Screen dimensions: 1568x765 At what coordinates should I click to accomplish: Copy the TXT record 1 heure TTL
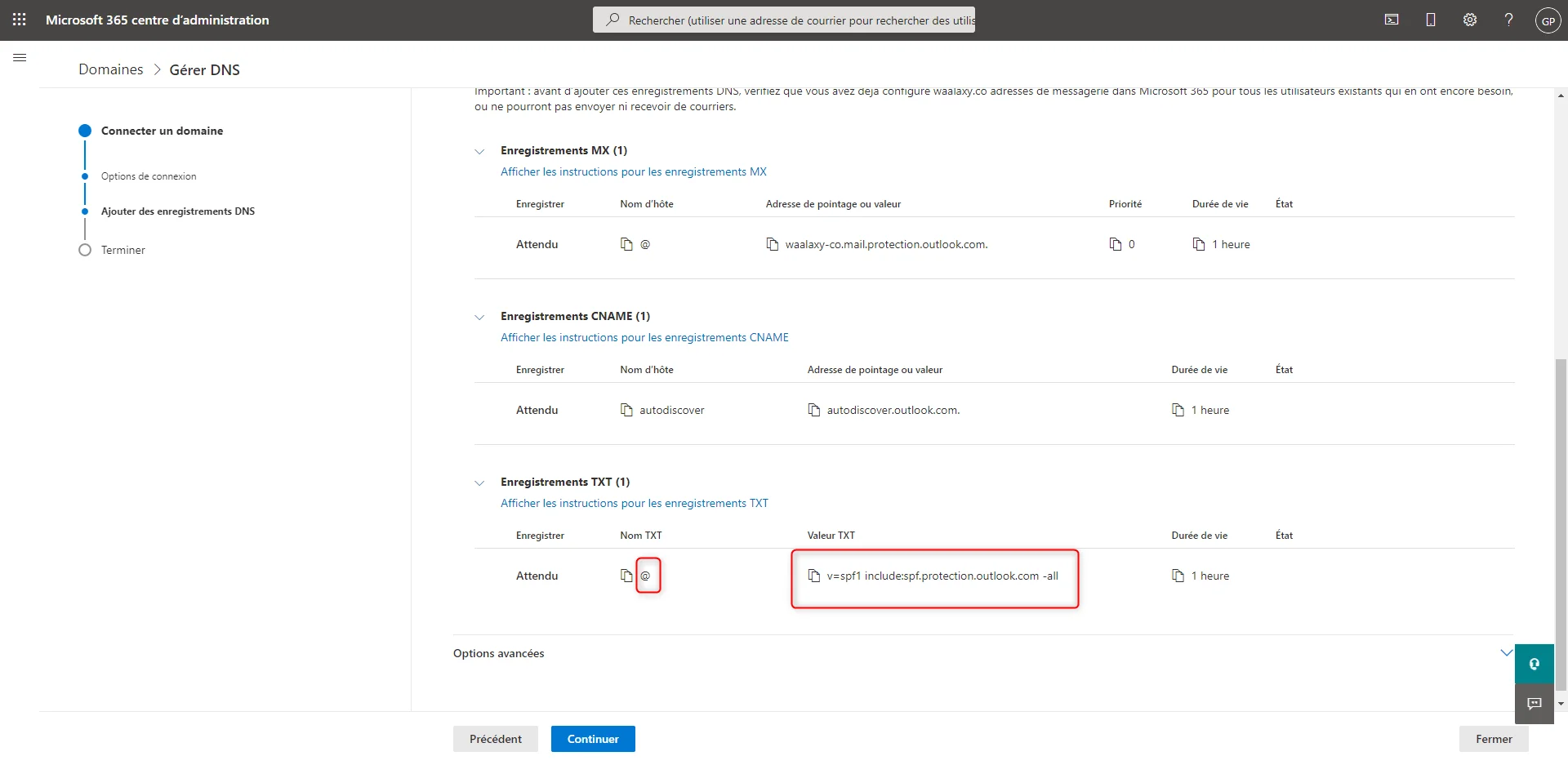[x=1178, y=576]
